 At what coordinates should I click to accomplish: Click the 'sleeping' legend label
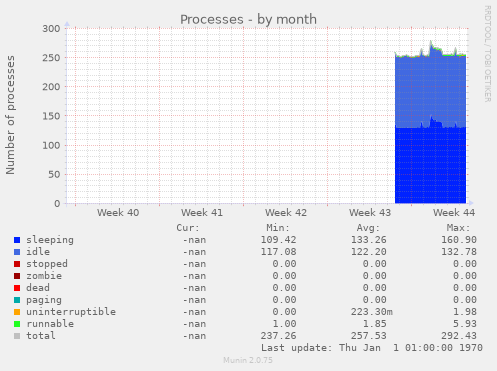click(x=50, y=240)
